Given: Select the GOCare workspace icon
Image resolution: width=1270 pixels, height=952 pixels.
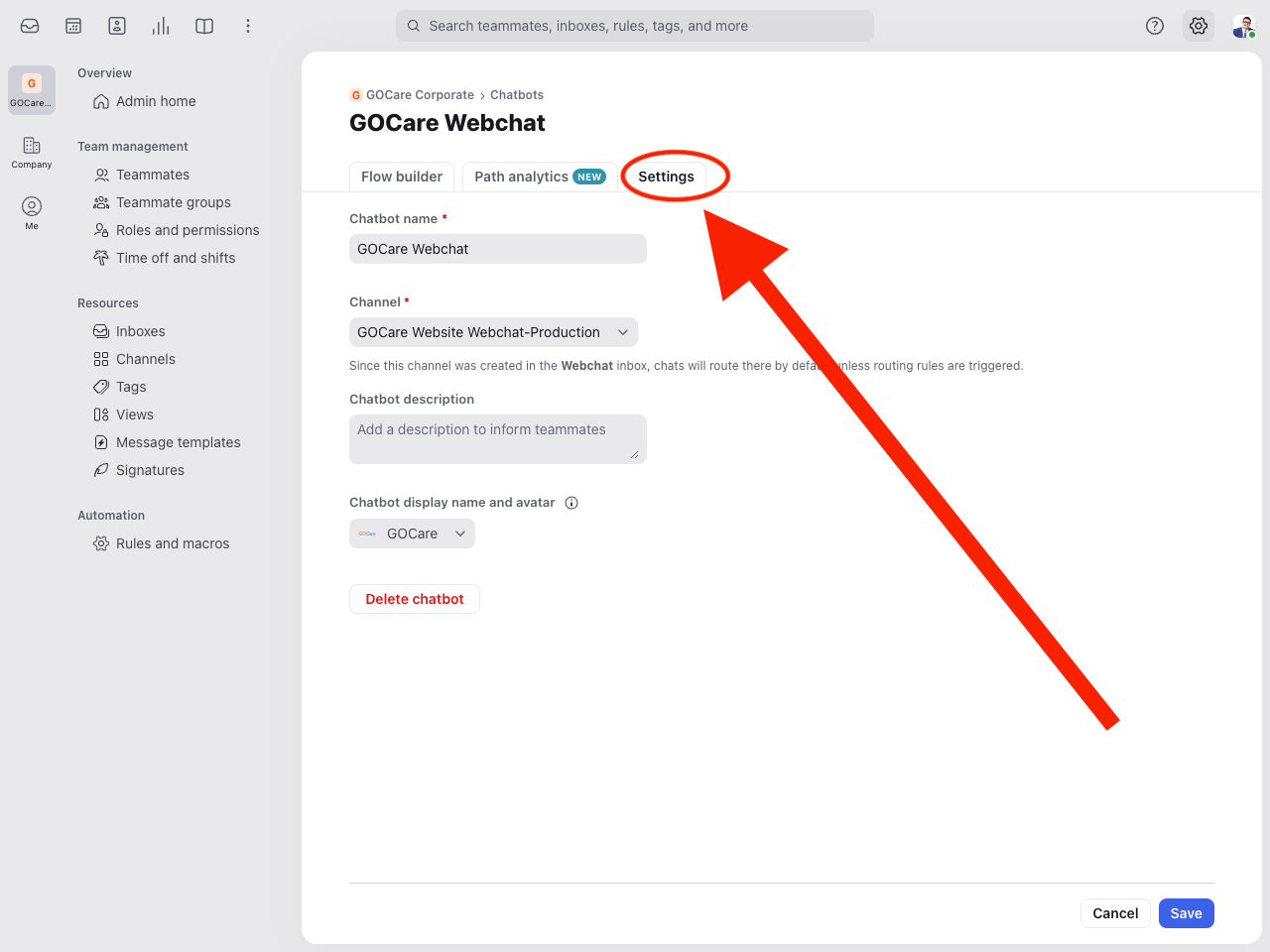Looking at the screenshot, I should [32, 90].
